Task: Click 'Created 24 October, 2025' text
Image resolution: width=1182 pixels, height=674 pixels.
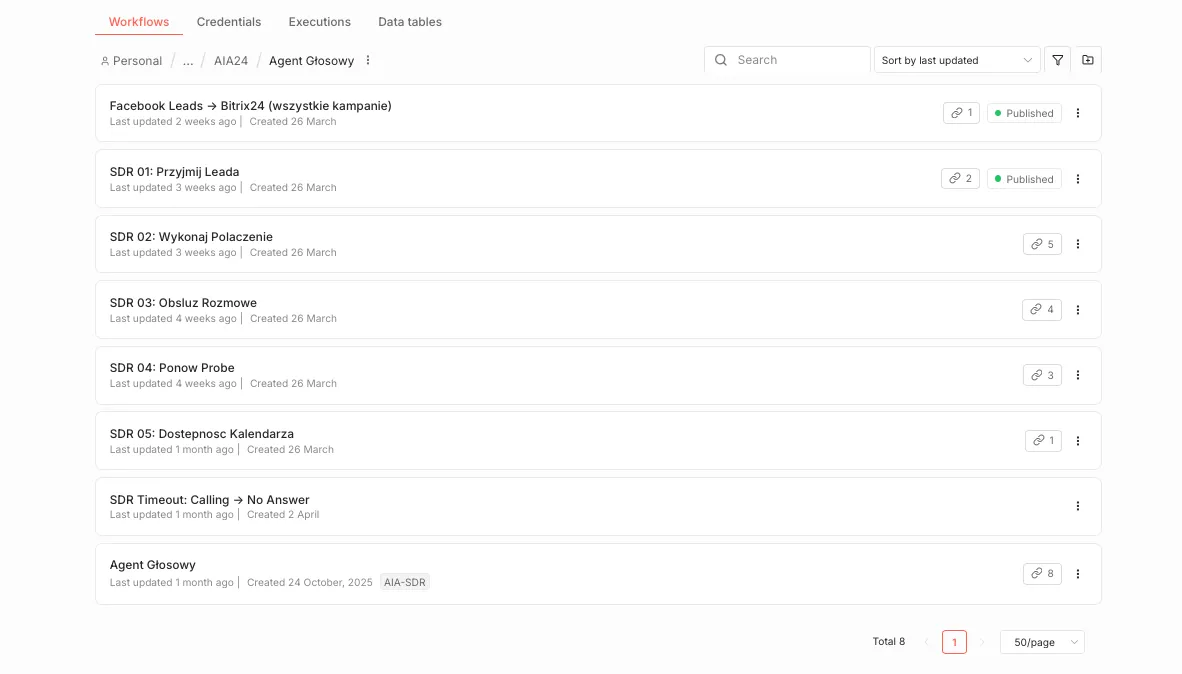Action: click(310, 583)
